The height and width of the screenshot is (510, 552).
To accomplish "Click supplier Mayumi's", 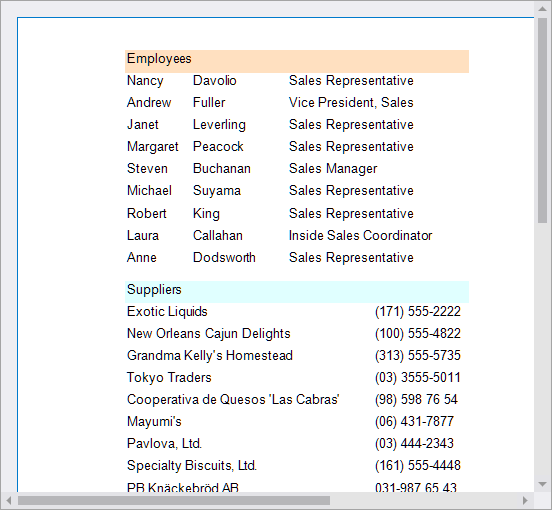I will [154, 422].
